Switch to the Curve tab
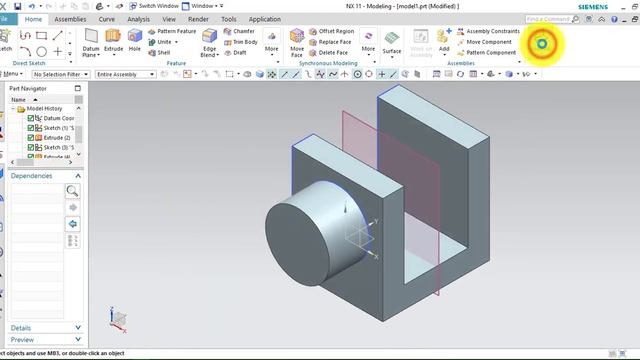640x360 pixels. point(107,19)
